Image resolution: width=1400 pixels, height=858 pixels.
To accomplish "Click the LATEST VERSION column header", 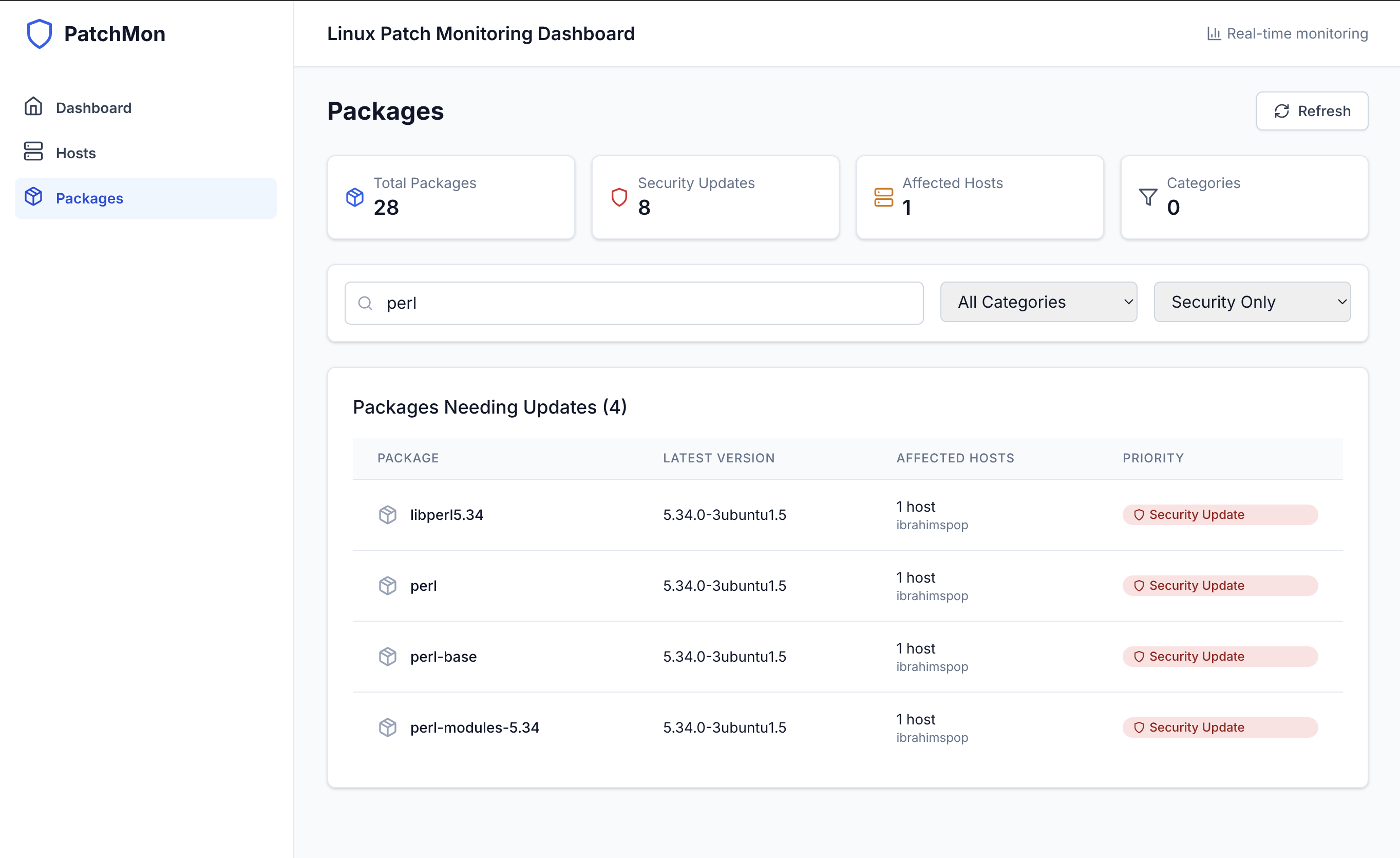I will pos(719,458).
